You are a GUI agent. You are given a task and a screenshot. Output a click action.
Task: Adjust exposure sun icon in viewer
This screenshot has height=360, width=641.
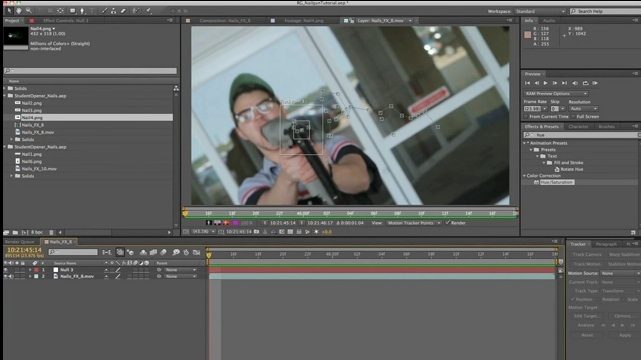click(316, 232)
